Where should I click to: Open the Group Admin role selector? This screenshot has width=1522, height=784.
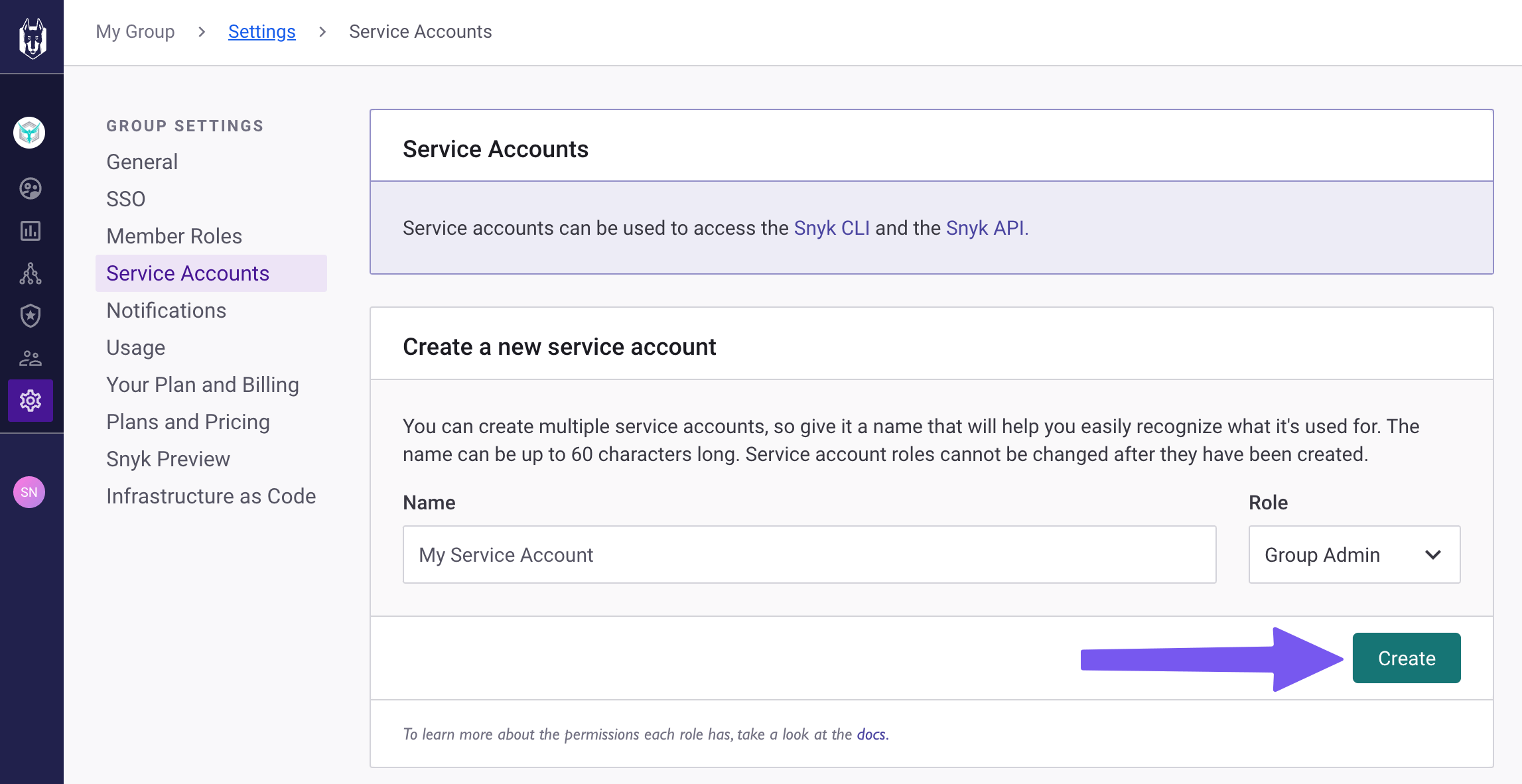click(x=1322, y=555)
